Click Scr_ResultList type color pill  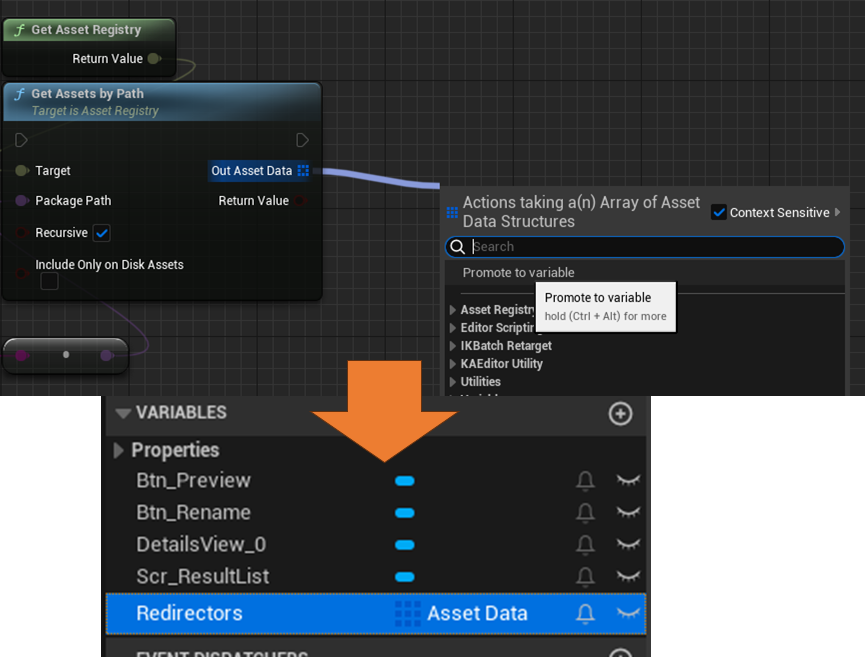tap(405, 577)
